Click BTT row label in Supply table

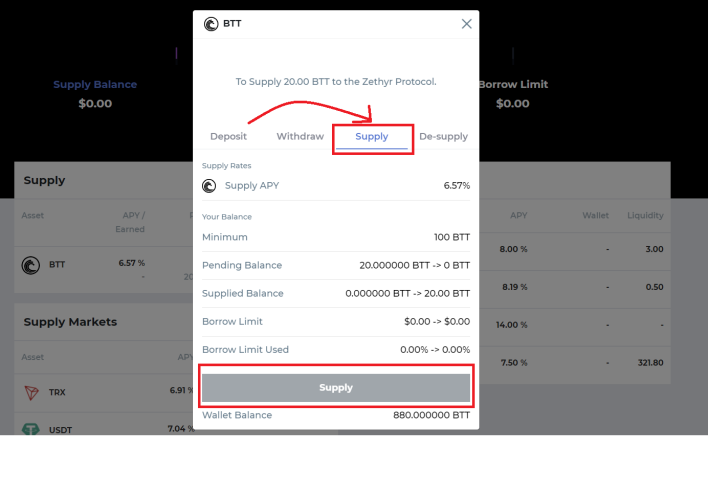(x=57, y=265)
